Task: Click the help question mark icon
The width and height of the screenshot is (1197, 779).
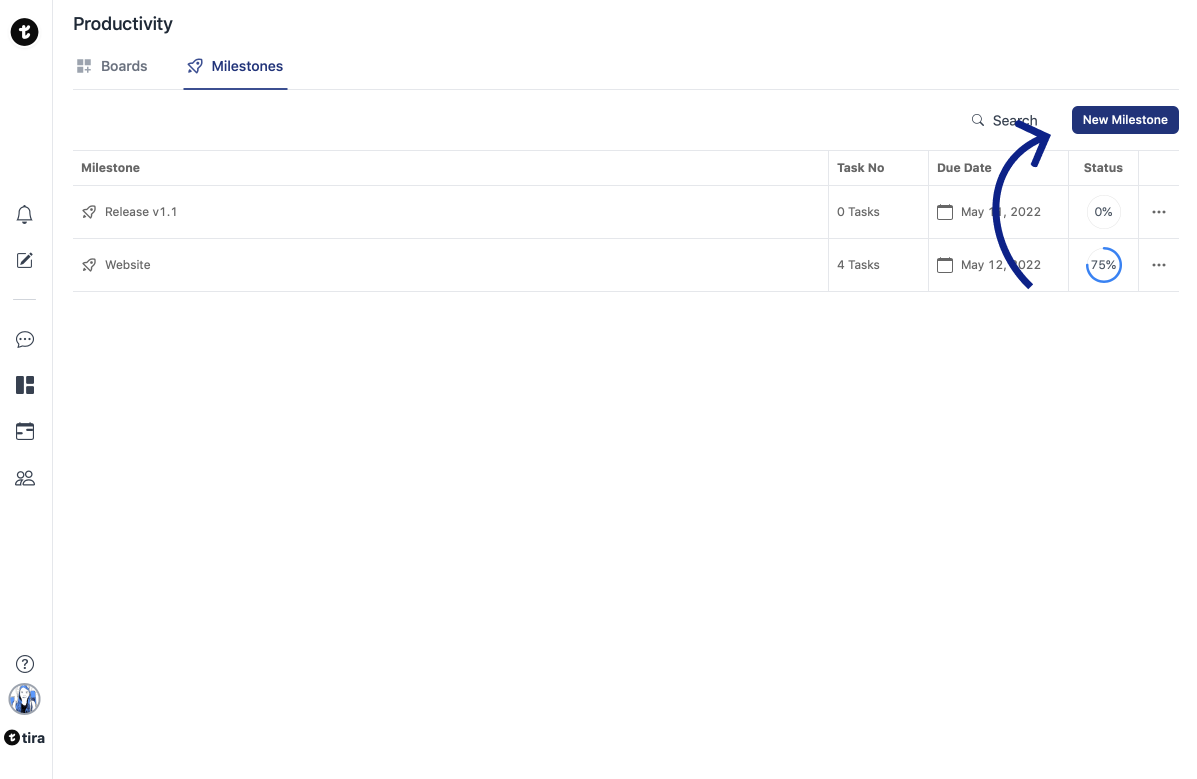Action: [25, 664]
